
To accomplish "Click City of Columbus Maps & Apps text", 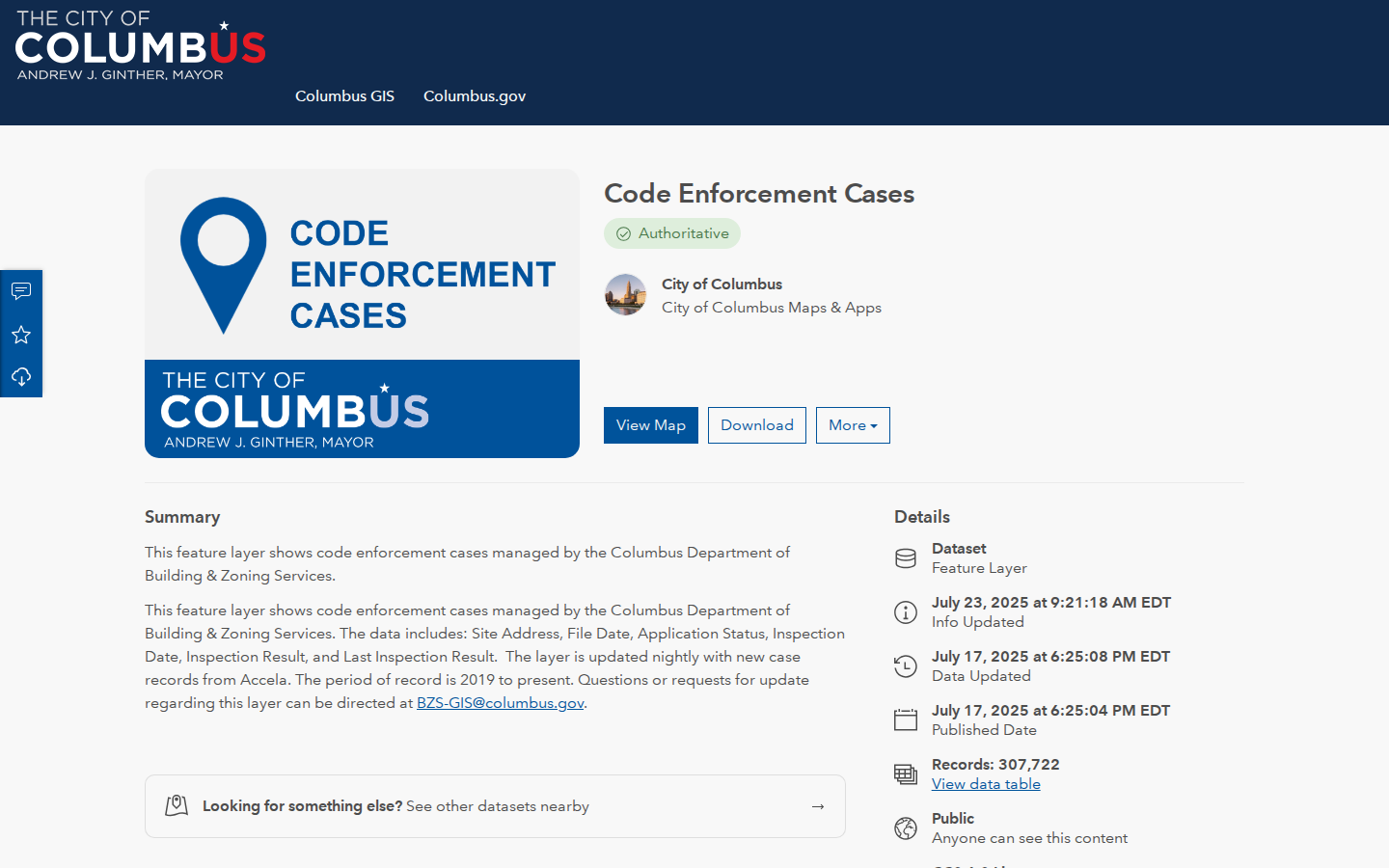I will tap(772, 308).
